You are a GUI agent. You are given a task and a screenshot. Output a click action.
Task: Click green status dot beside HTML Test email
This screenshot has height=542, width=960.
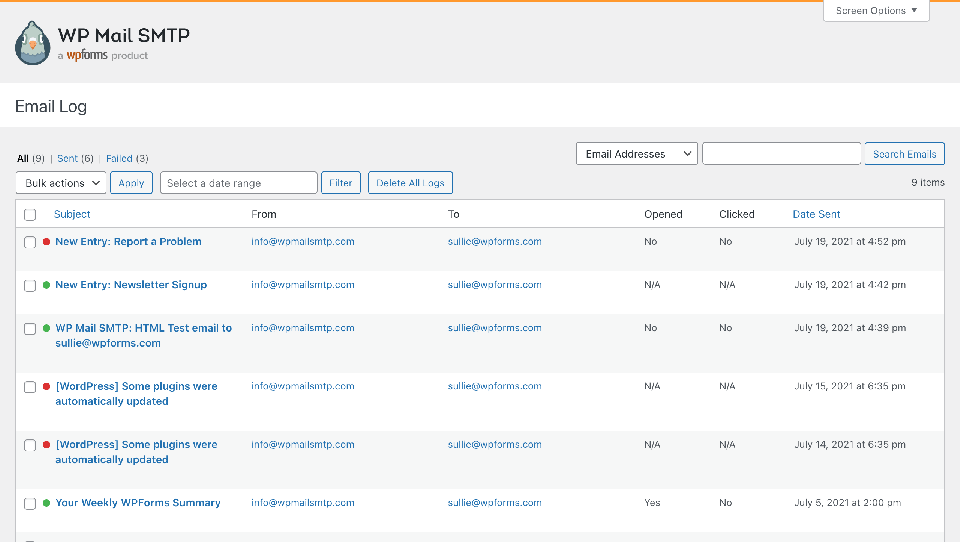(x=46, y=328)
